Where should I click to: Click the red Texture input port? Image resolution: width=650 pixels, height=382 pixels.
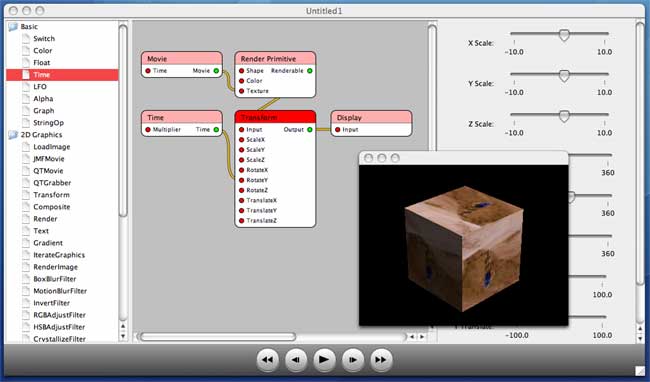pos(241,91)
